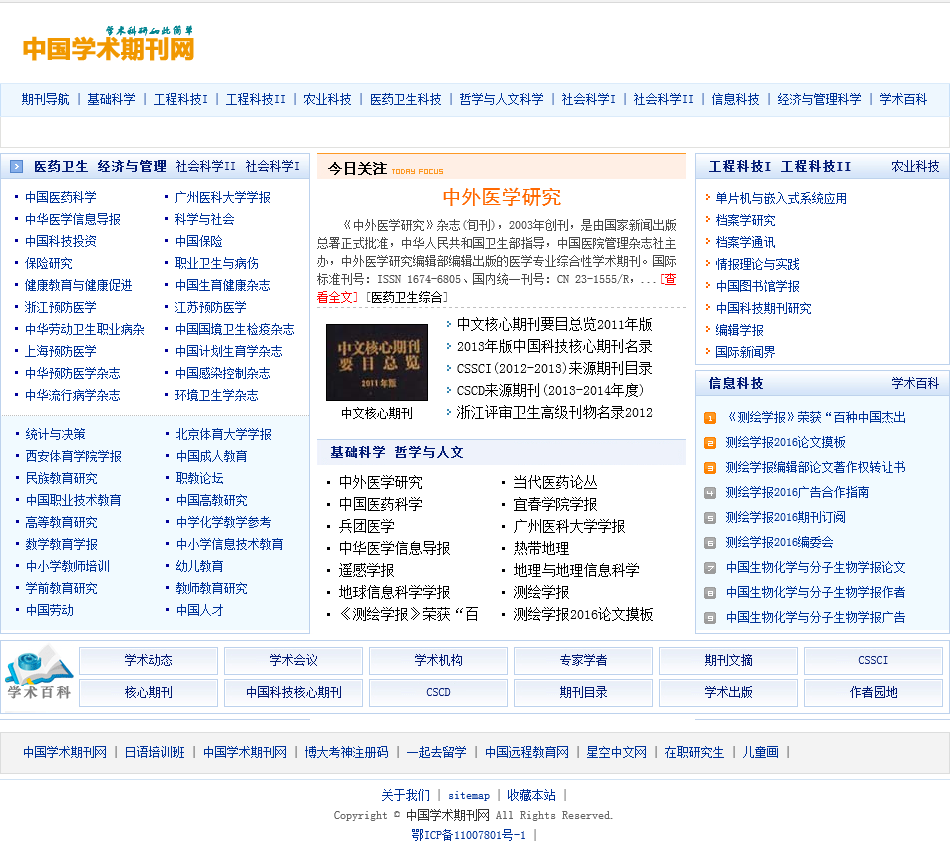Open 中文核心期刊要目总览2011年版 link
The height and width of the screenshot is (864, 950).
click(x=554, y=325)
